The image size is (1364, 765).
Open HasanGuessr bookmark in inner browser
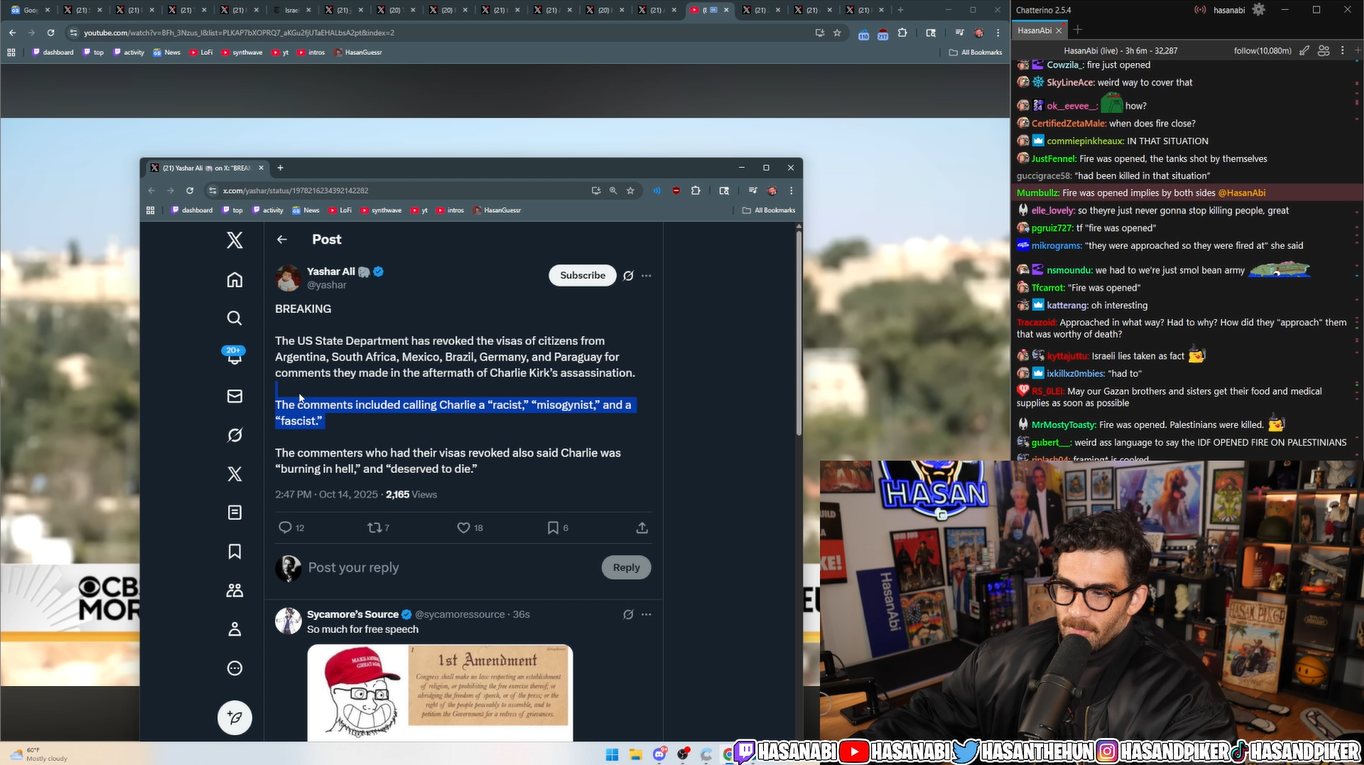click(x=498, y=210)
